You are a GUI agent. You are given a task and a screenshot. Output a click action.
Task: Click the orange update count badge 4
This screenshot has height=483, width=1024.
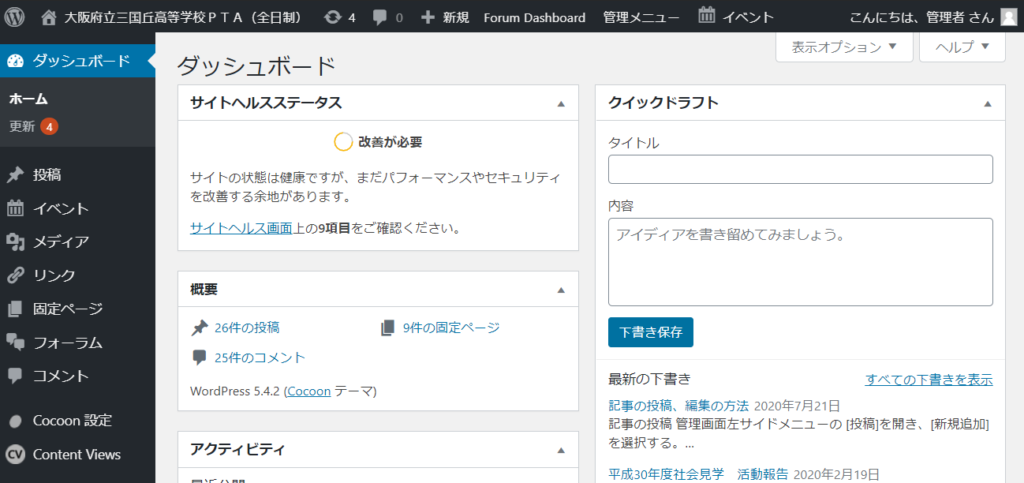point(49,127)
